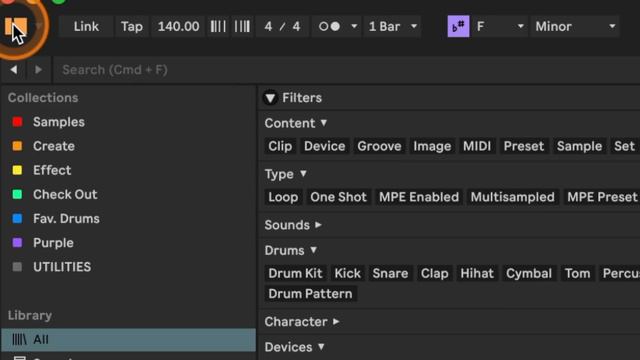
Task: Toggle the Sample content filter
Action: click(580, 146)
